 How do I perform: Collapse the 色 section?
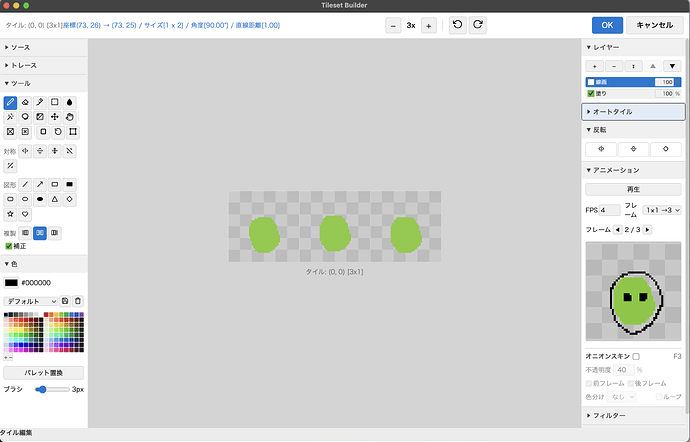tap(44, 264)
